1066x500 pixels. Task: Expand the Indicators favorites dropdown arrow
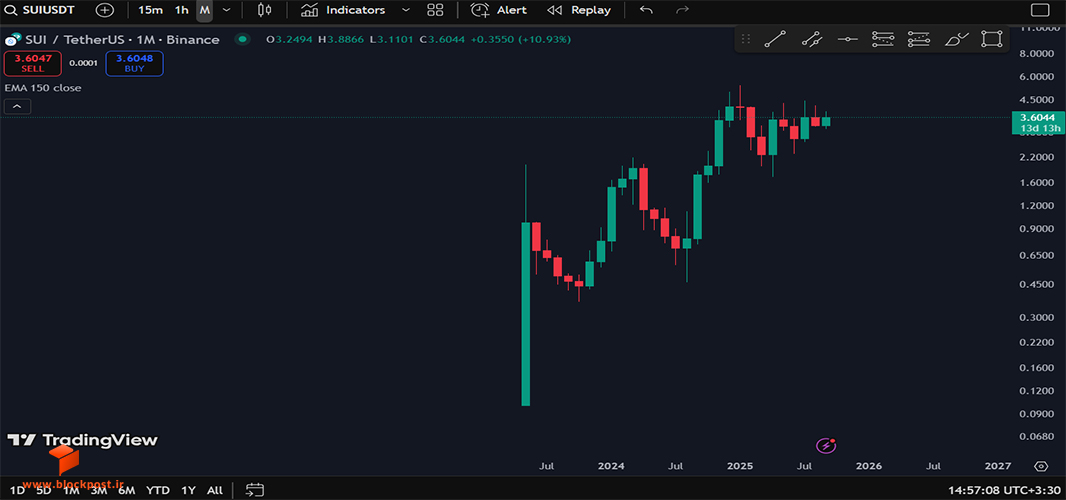406,10
